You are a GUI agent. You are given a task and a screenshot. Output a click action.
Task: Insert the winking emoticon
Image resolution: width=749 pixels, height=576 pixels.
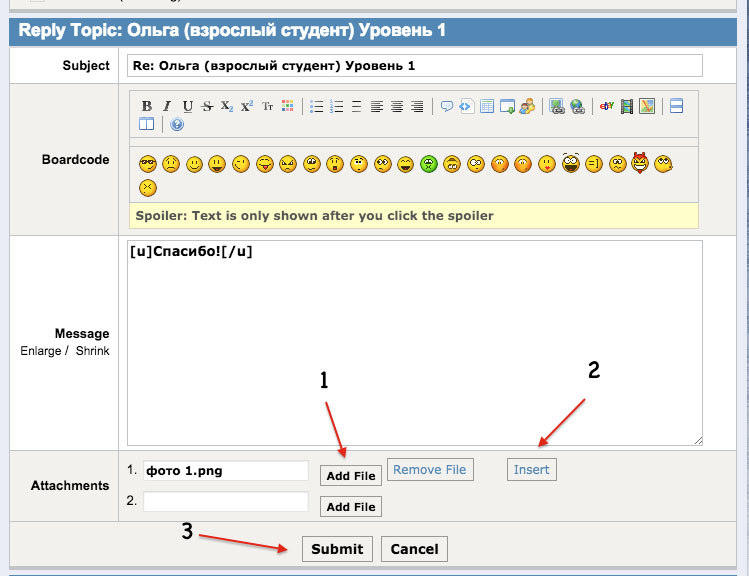tap(241, 164)
